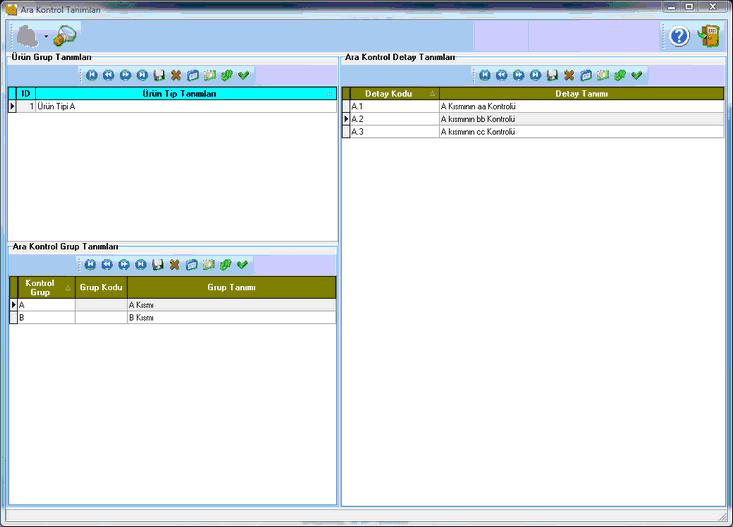Image resolution: width=733 pixels, height=527 pixels.
Task: Click the Detay Tanımı column header
Action: tap(582, 94)
